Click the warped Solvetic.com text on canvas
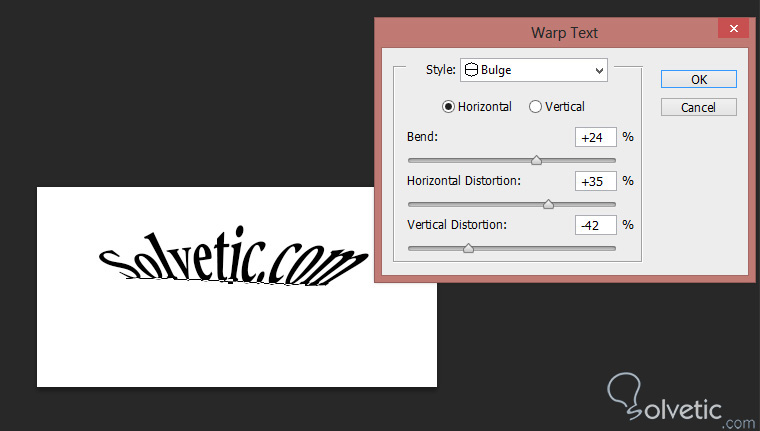The width and height of the screenshot is (760, 431). 234,257
